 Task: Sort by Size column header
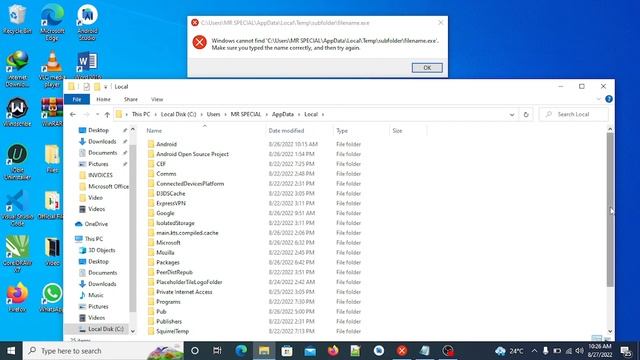coord(408,131)
